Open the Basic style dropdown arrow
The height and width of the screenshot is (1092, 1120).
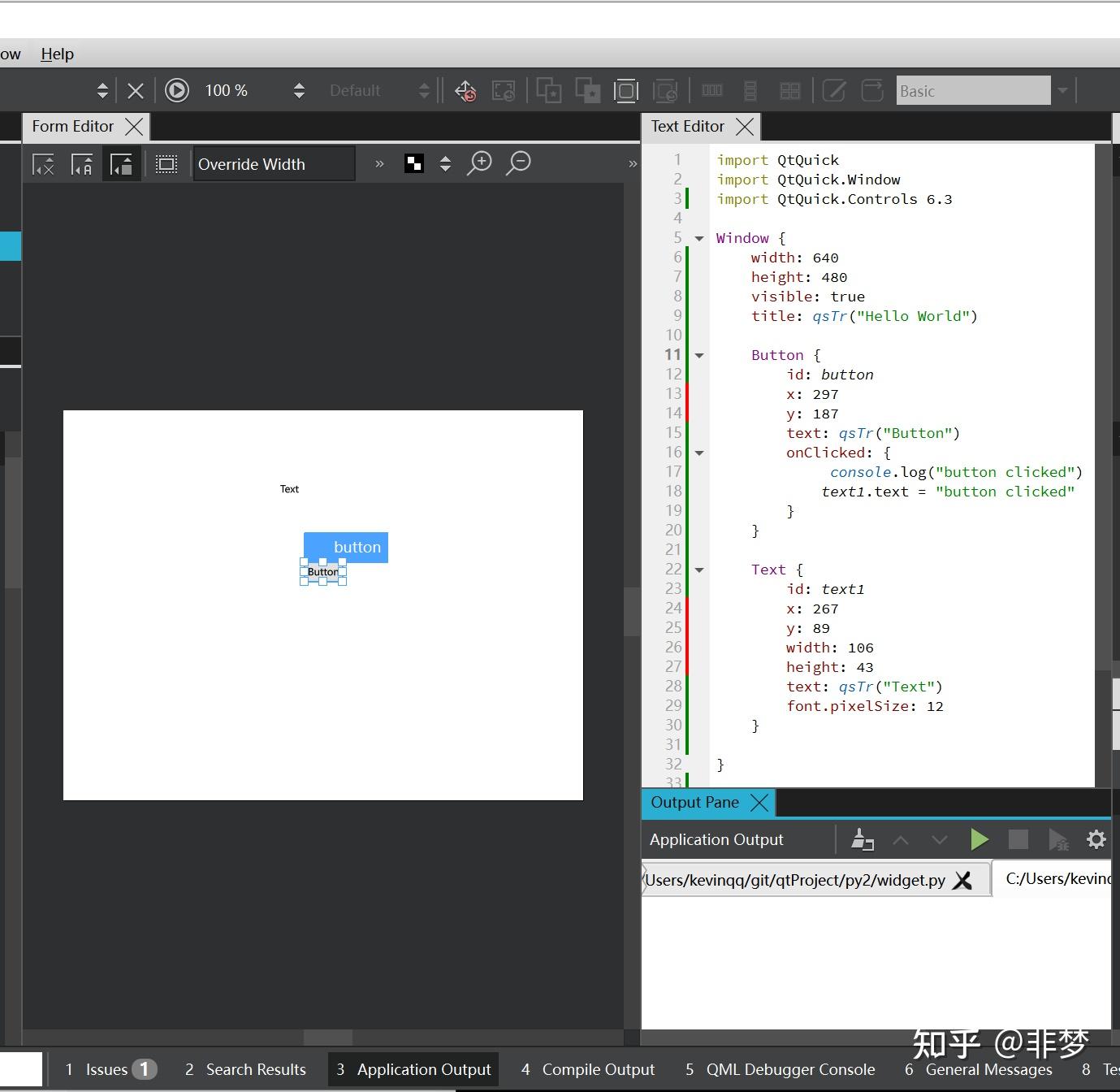pyautogui.click(x=1062, y=90)
